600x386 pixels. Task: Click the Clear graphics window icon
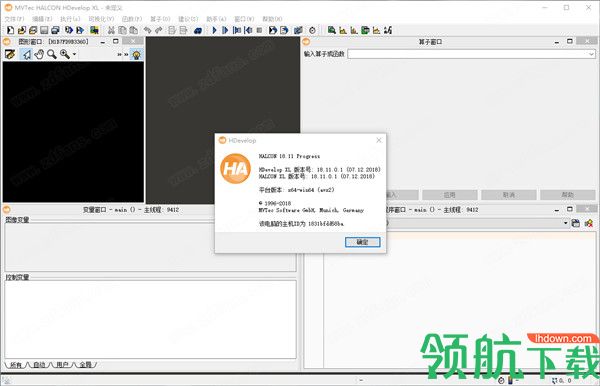click(10, 54)
